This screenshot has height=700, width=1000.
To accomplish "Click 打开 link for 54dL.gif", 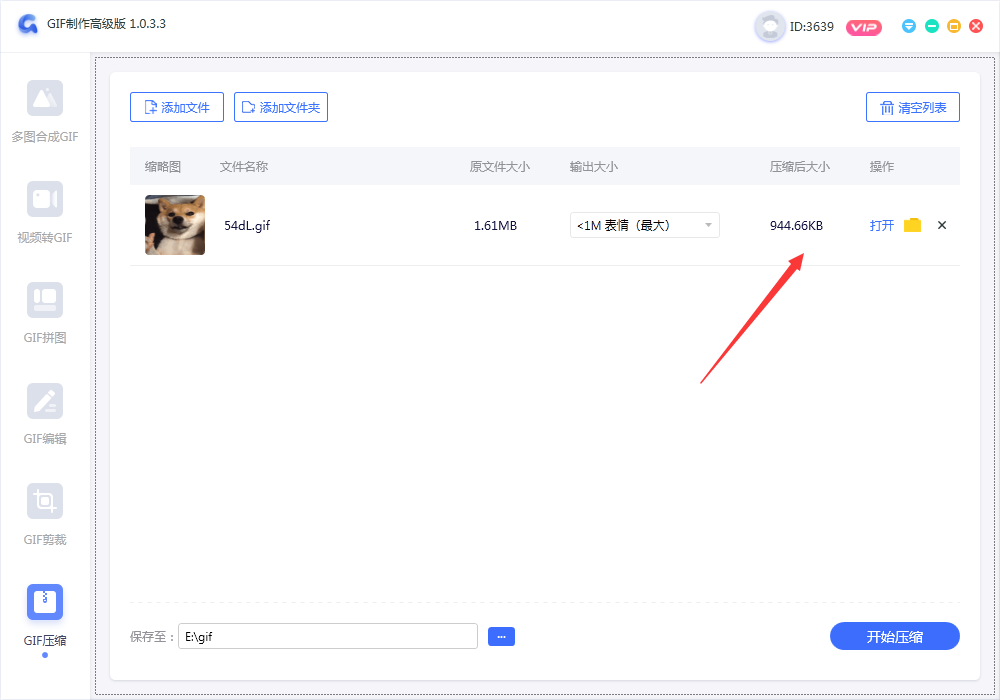I will point(881,226).
